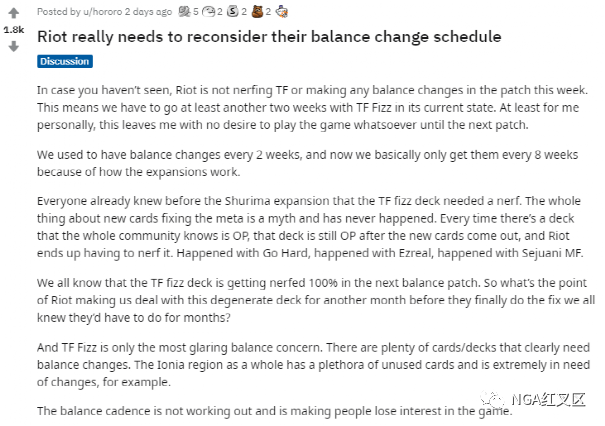Click the NGA watermark text

[x=549, y=400]
